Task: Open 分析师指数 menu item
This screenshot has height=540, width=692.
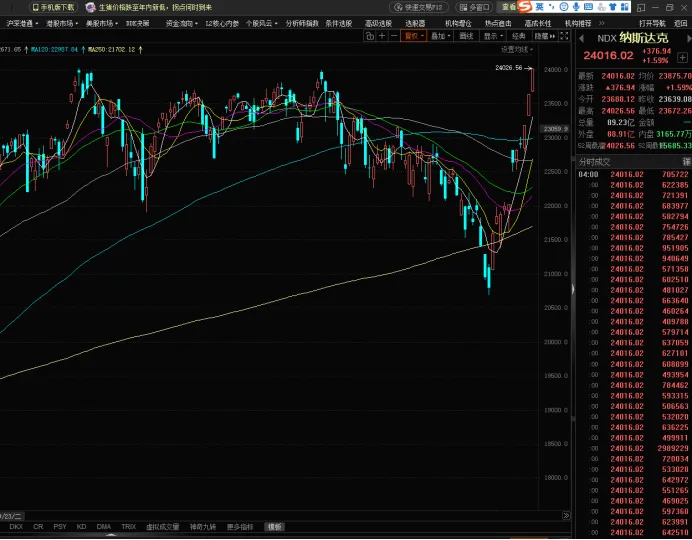Action: [x=302, y=23]
